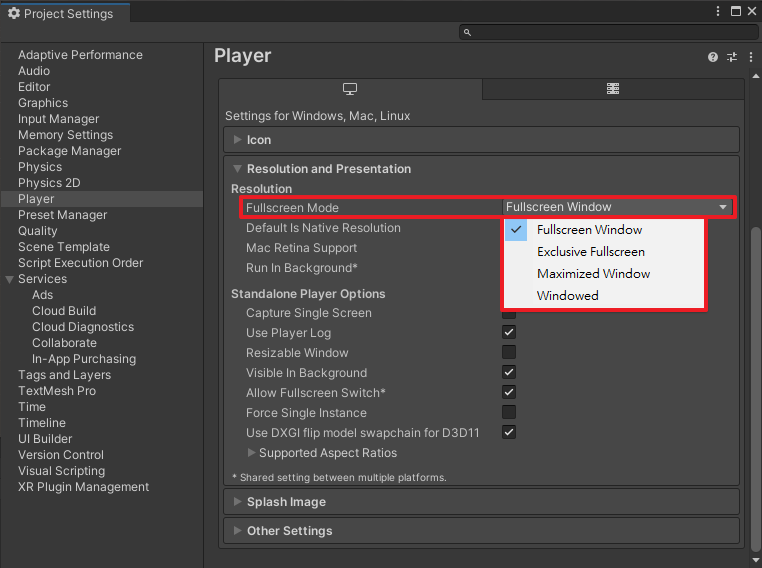The width and height of the screenshot is (762, 568).
Task: Open Audio settings
Action: click(34, 71)
